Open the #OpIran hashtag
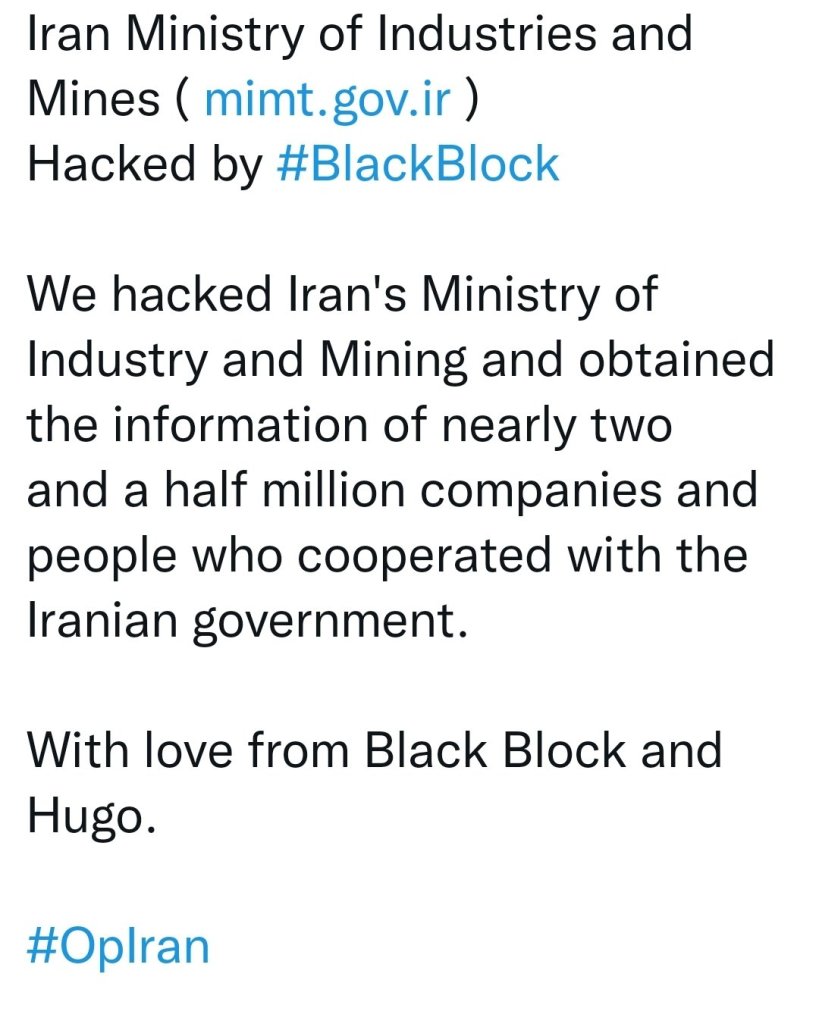 point(119,946)
